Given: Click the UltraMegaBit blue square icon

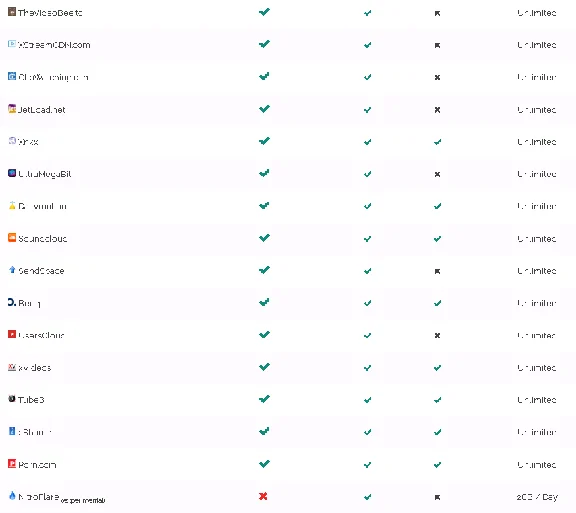Looking at the screenshot, I should pos(12,173).
